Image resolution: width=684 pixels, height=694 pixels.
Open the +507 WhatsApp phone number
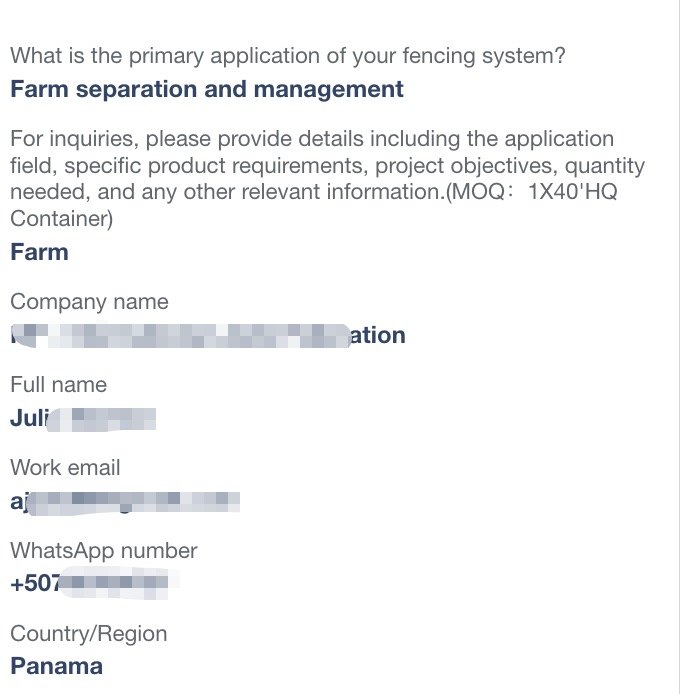pos(89,583)
